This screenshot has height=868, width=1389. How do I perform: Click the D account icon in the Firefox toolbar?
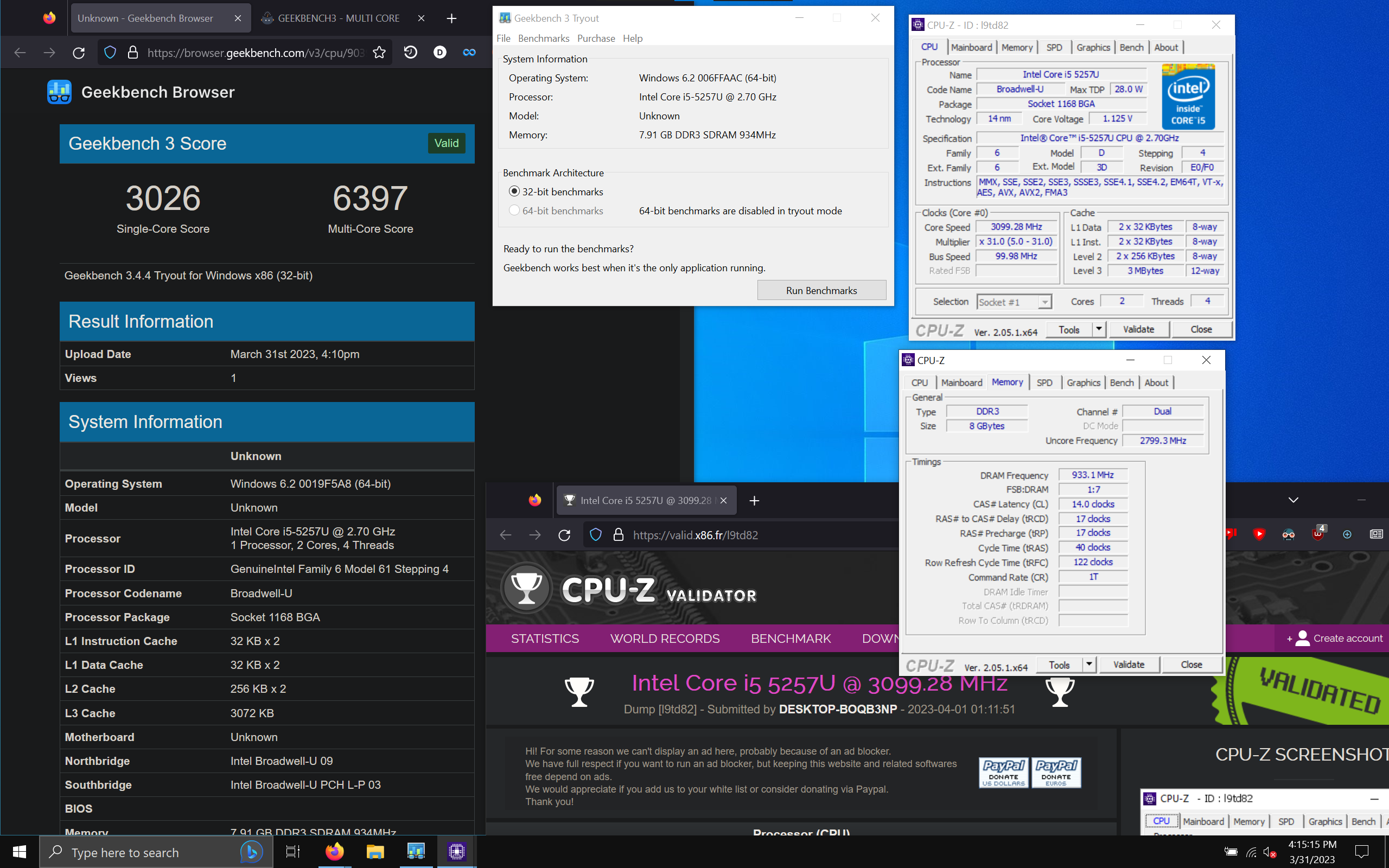[440, 53]
